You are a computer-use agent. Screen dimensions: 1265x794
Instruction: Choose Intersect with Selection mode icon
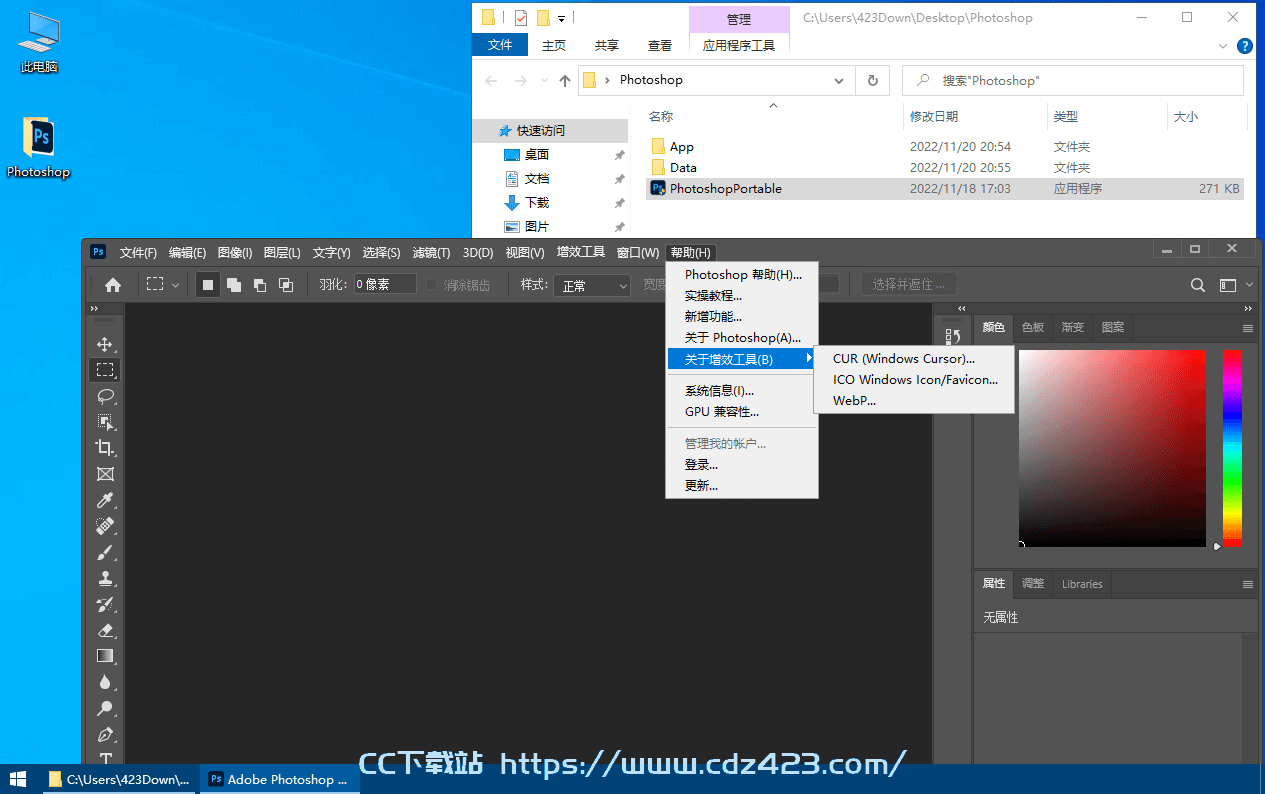click(286, 285)
